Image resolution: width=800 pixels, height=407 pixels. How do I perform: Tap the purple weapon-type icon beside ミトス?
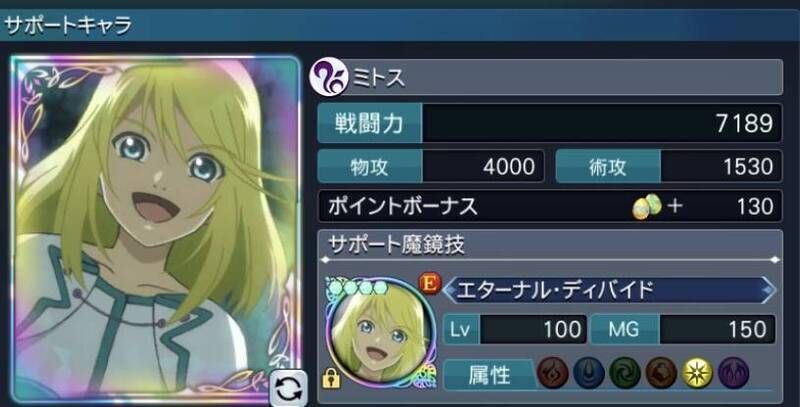[x=329, y=77]
